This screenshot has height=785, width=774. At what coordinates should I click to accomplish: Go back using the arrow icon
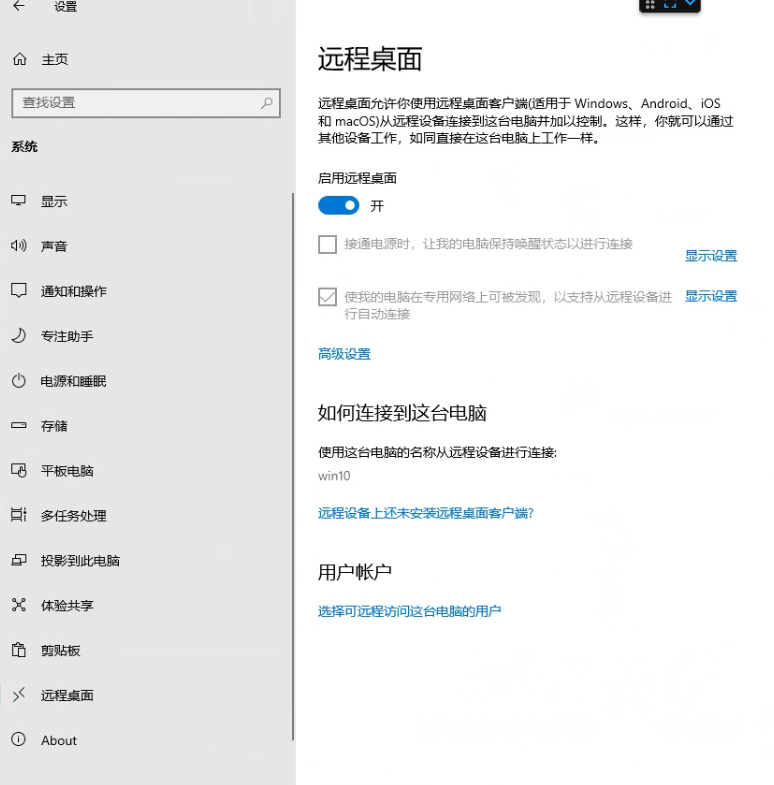pyautogui.click(x=19, y=6)
